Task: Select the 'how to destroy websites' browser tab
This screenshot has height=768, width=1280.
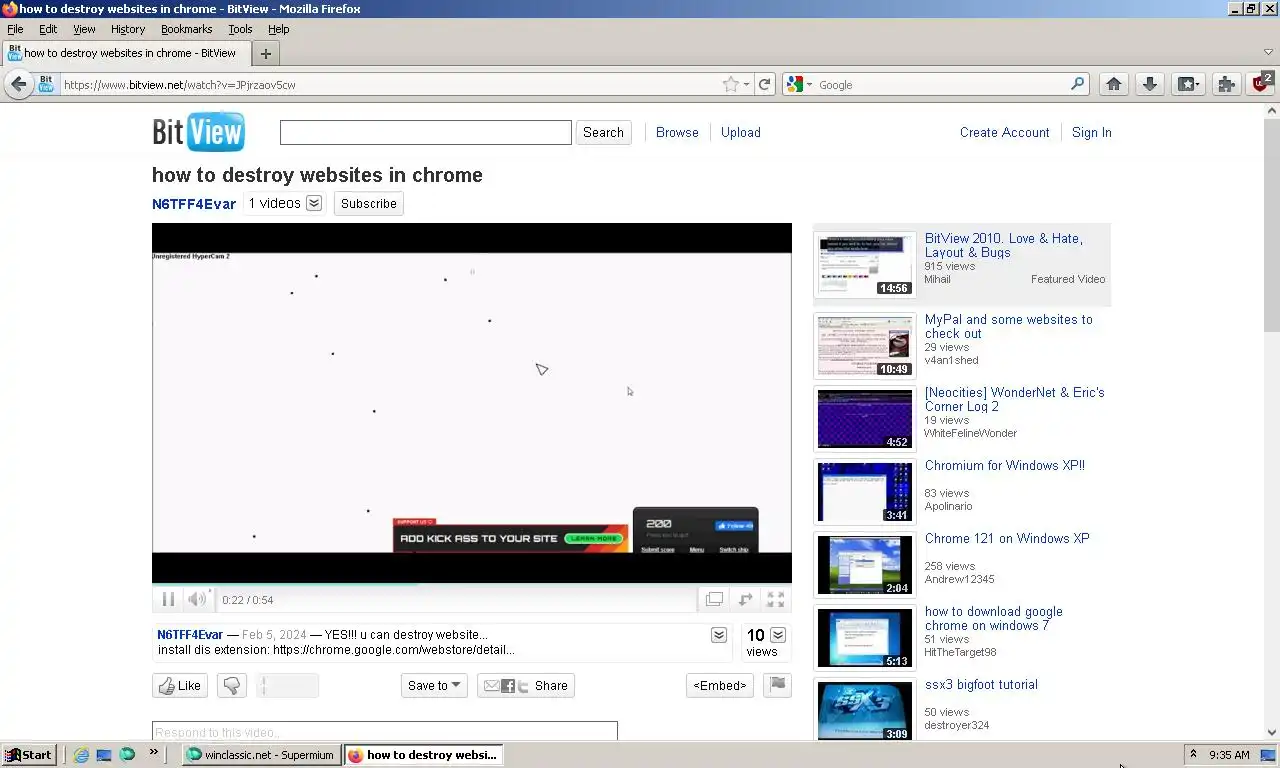Action: [x=125, y=53]
